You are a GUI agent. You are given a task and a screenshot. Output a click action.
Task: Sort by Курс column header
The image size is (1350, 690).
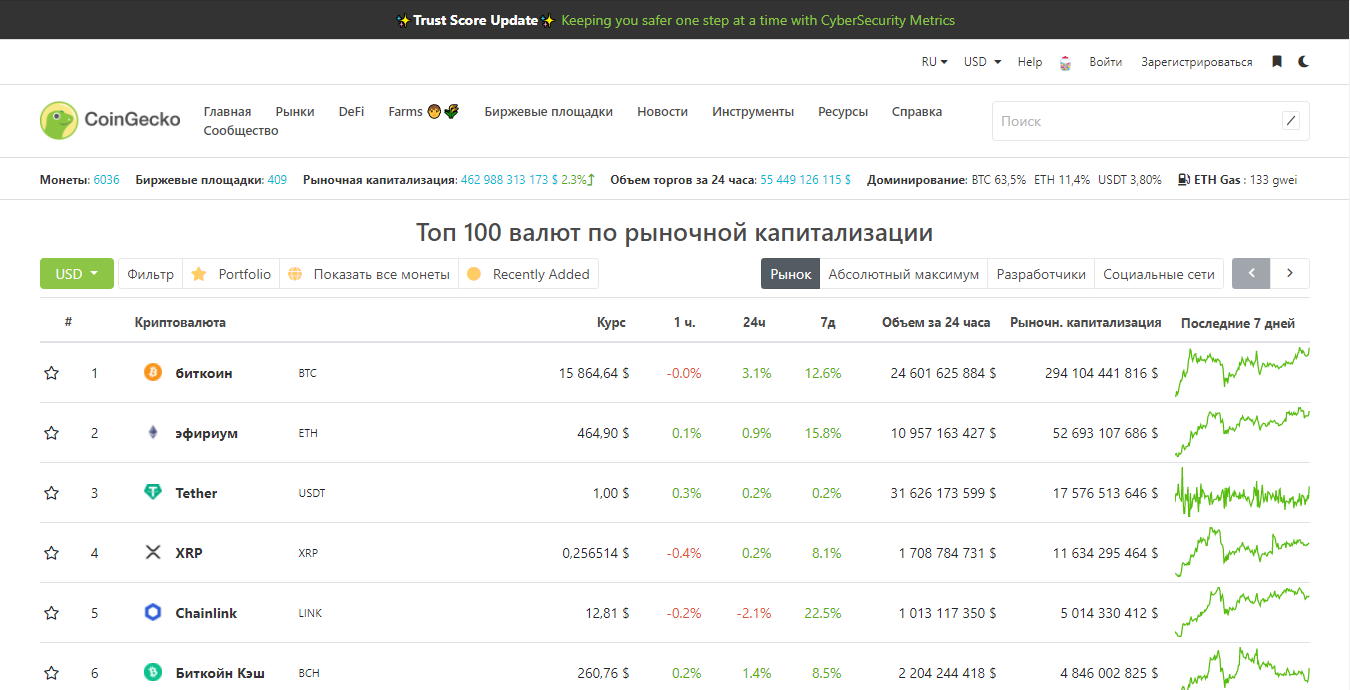pyautogui.click(x=611, y=323)
